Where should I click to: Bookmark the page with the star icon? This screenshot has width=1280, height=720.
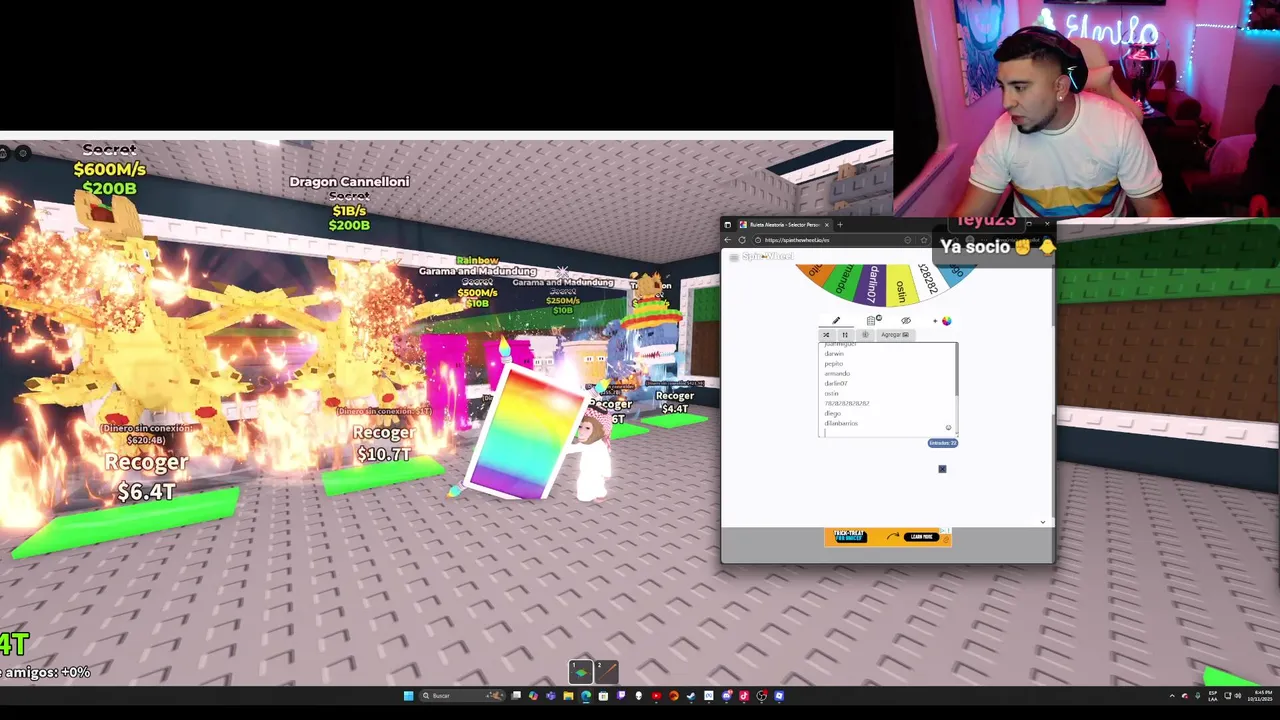point(924,240)
